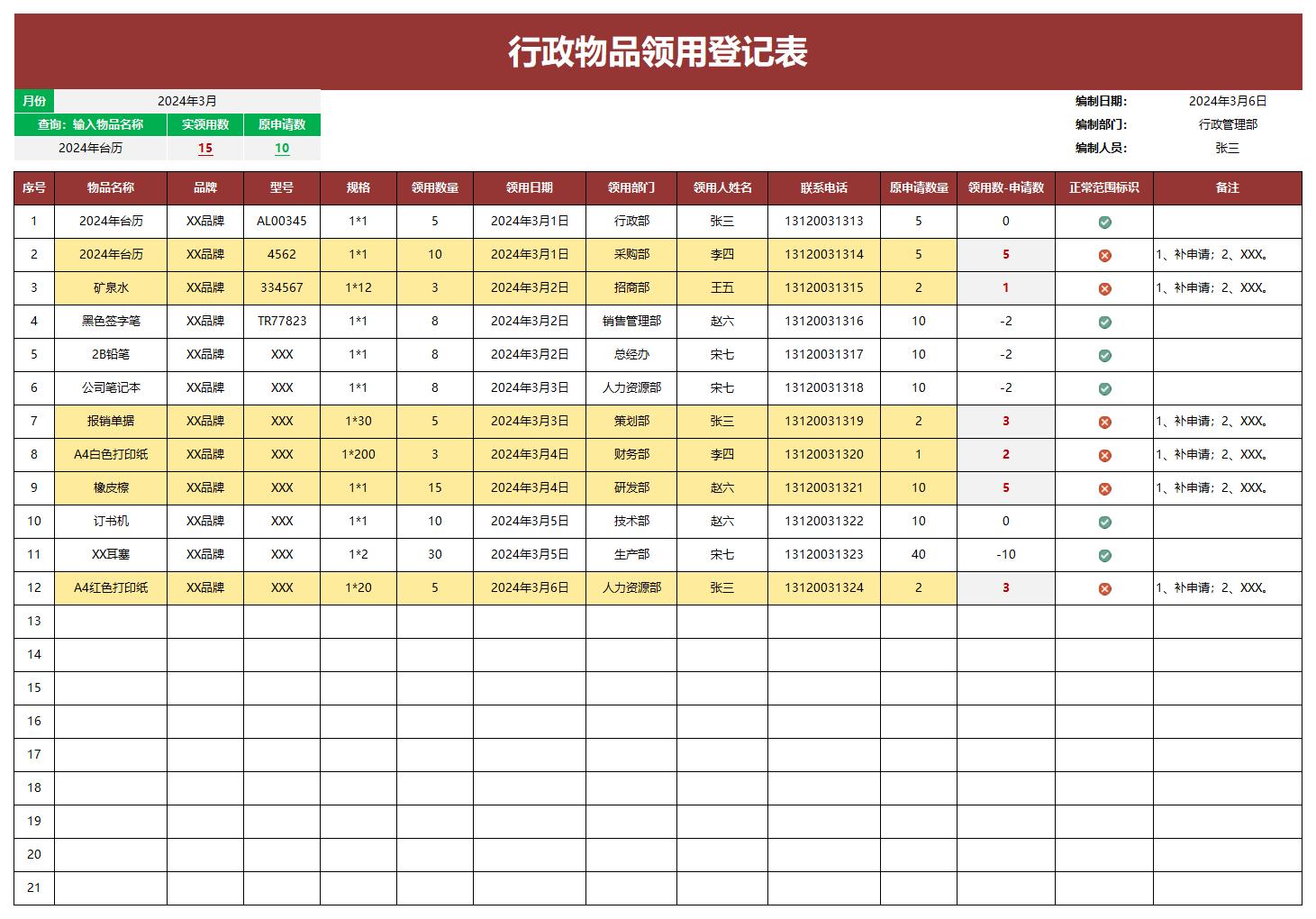1316x919 pixels.
Task: Click the 领用部门 column header
Action: [x=631, y=187]
